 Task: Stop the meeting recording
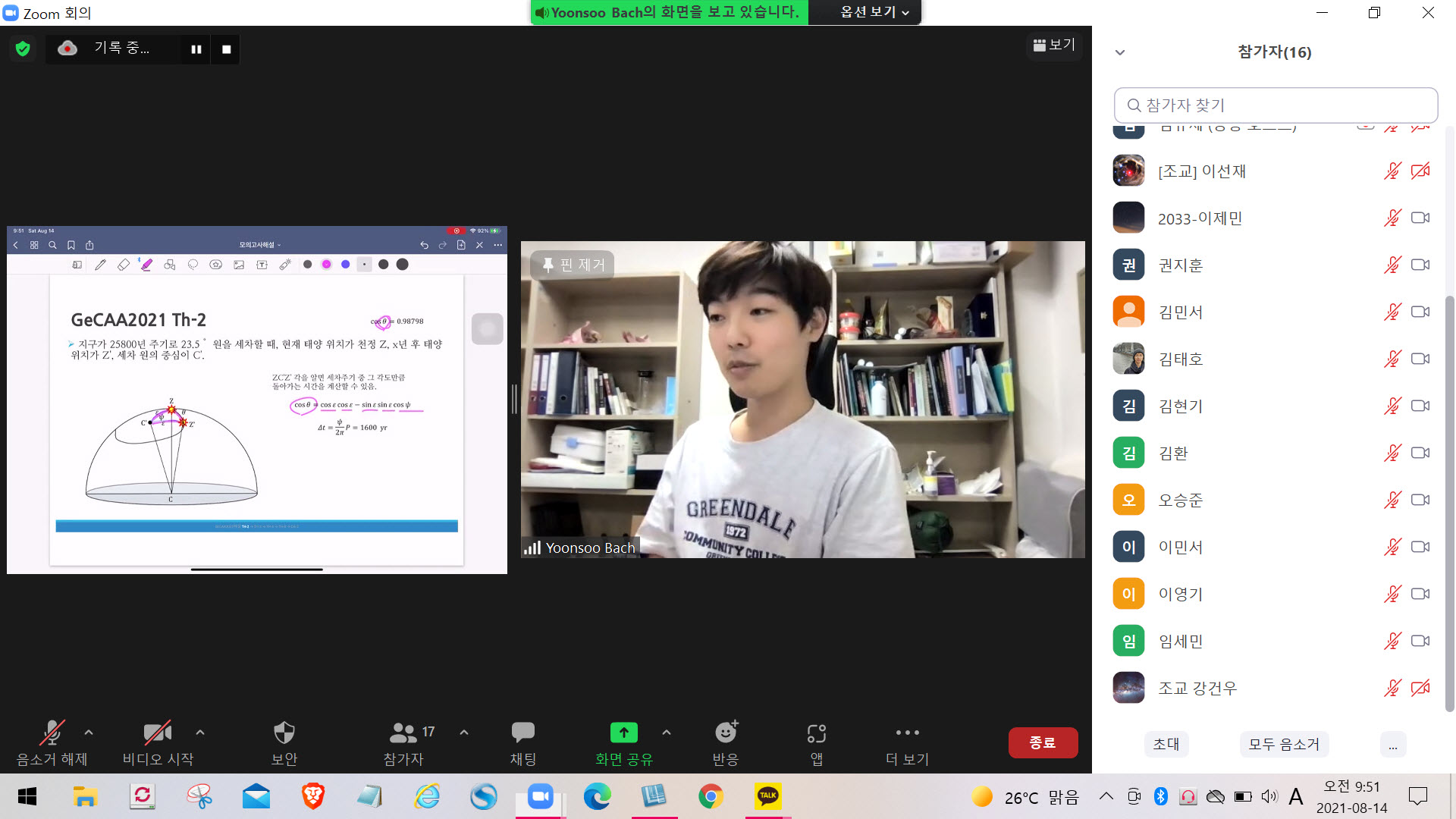click(226, 49)
